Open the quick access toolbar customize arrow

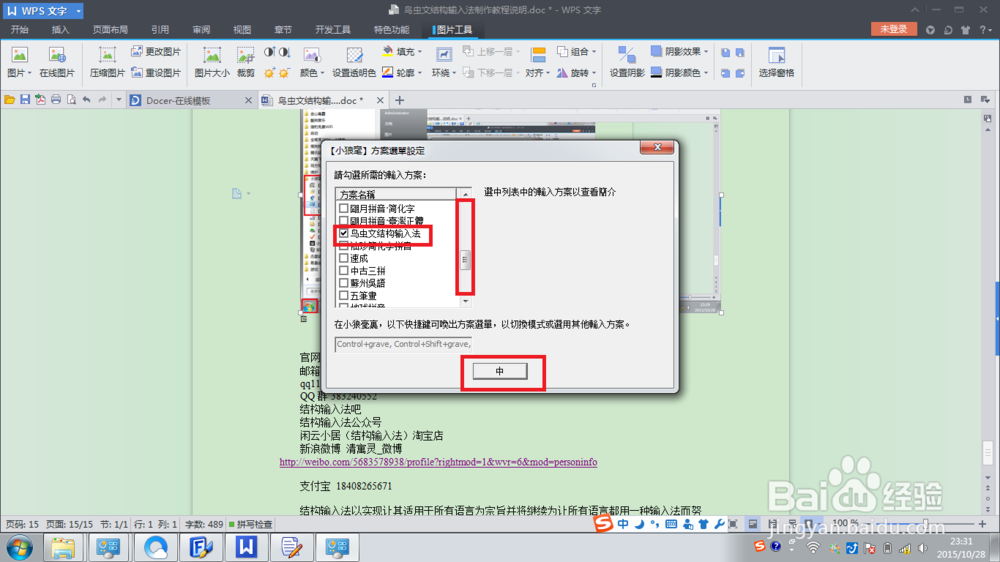pyautogui.click(x=119, y=100)
